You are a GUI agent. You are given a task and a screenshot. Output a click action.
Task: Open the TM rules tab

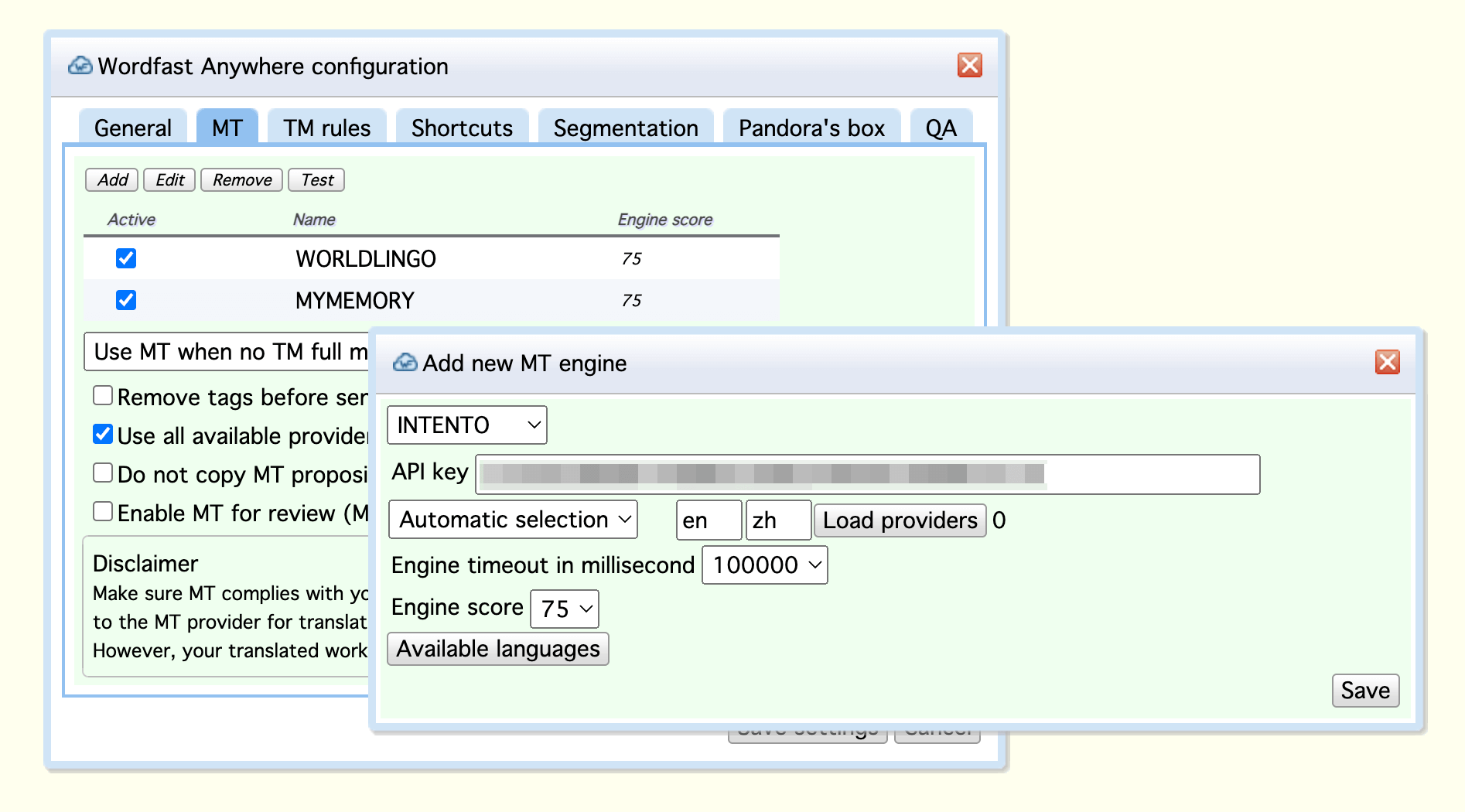click(x=326, y=128)
